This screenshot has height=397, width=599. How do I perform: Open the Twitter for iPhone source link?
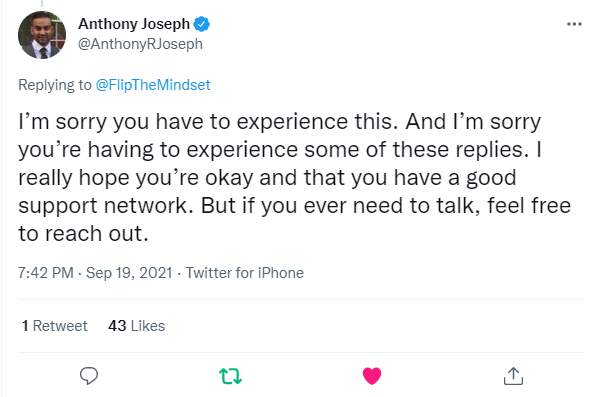tap(244, 273)
